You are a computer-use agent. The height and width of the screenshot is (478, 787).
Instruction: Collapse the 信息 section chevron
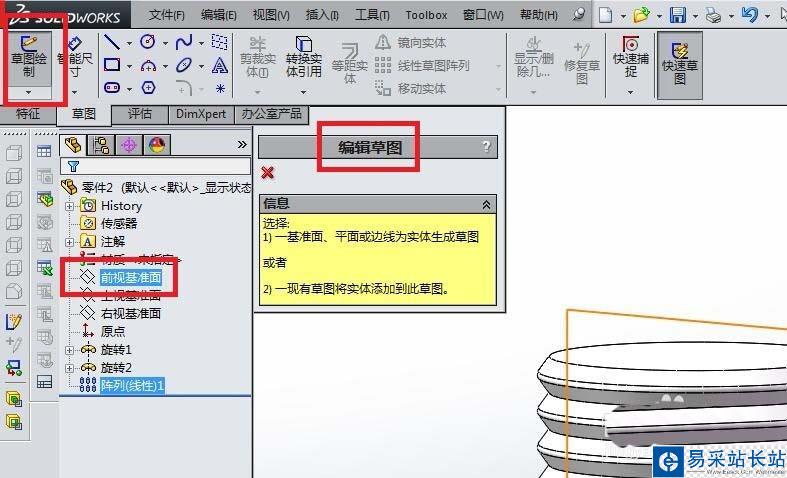[x=486, y=204]
